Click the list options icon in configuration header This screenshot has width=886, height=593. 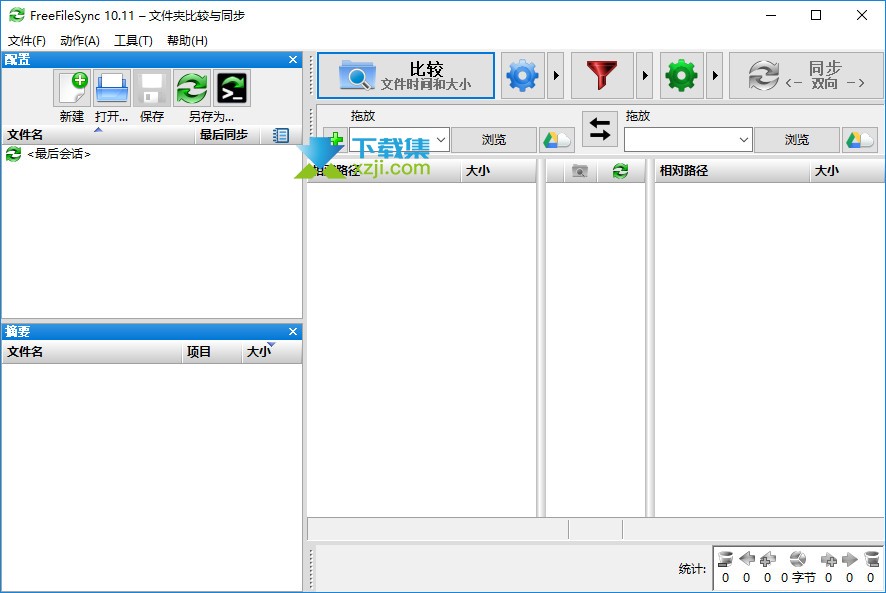point(280,135)
